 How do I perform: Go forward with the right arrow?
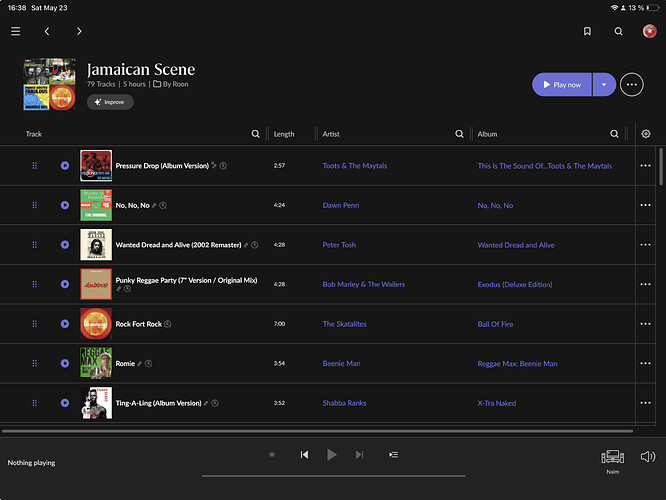point(79,31)
